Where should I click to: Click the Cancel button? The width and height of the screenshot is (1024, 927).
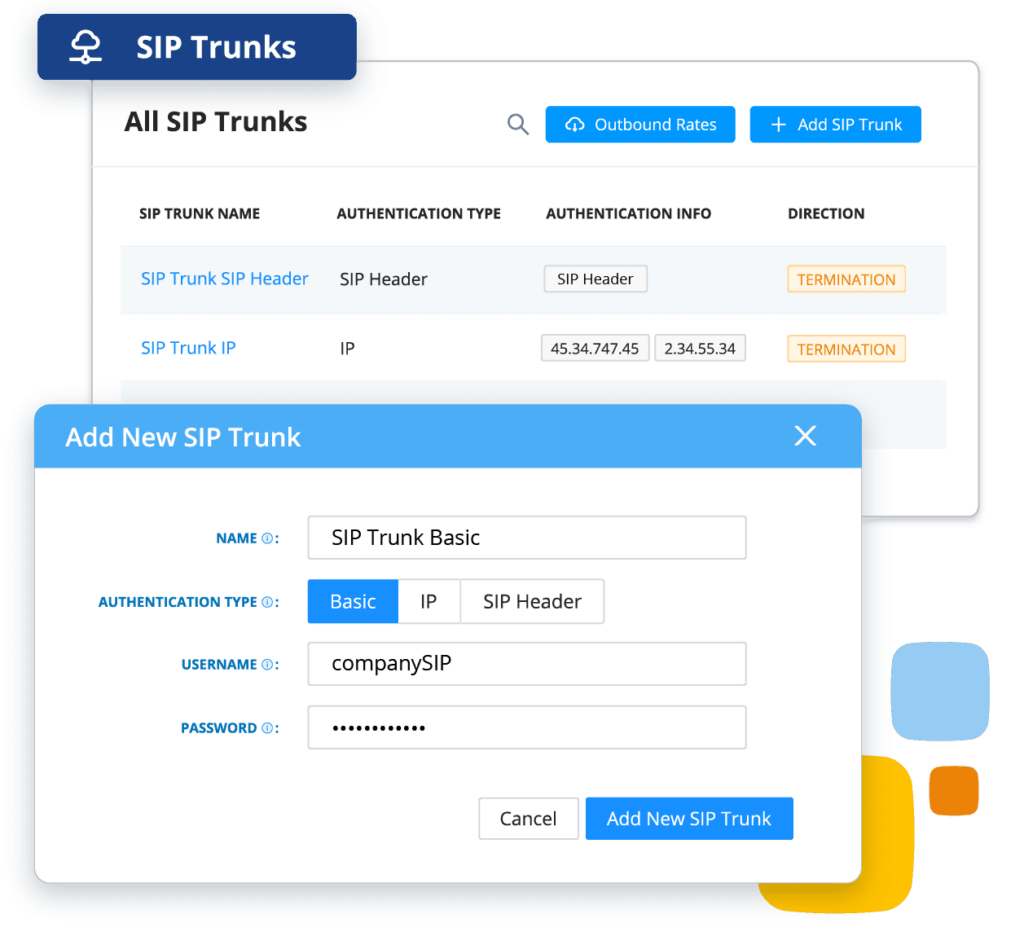click(528, 819)
